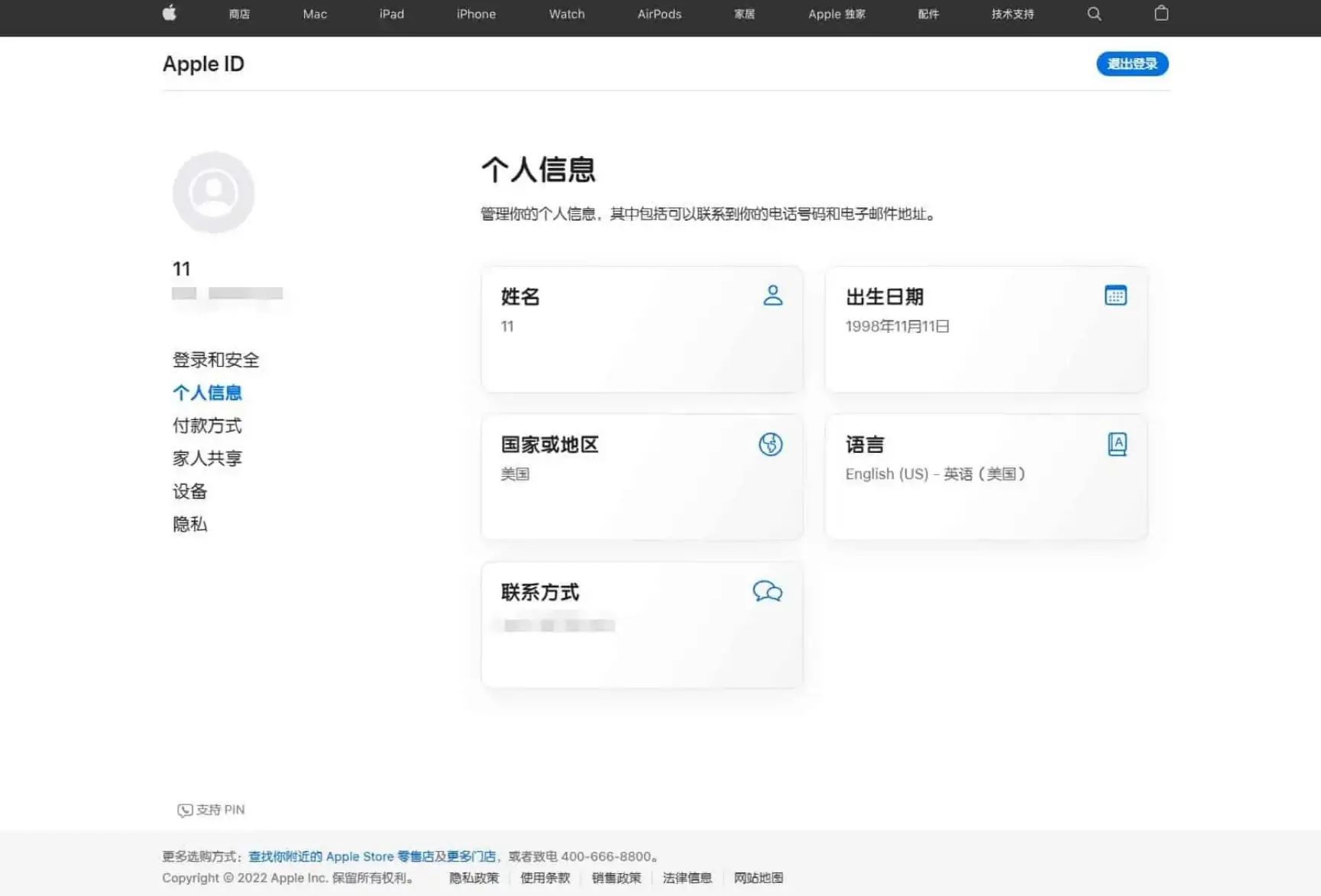Open the shopping bag icon
The width and height of the screenshot is (1321, 896).
(1161, 13)
